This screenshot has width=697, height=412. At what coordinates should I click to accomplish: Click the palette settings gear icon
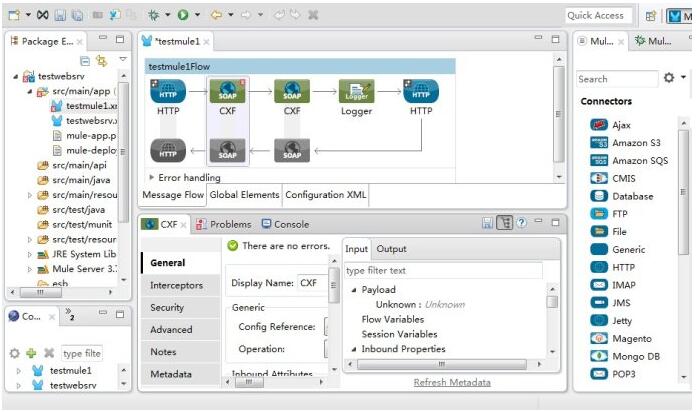[668, 78]
